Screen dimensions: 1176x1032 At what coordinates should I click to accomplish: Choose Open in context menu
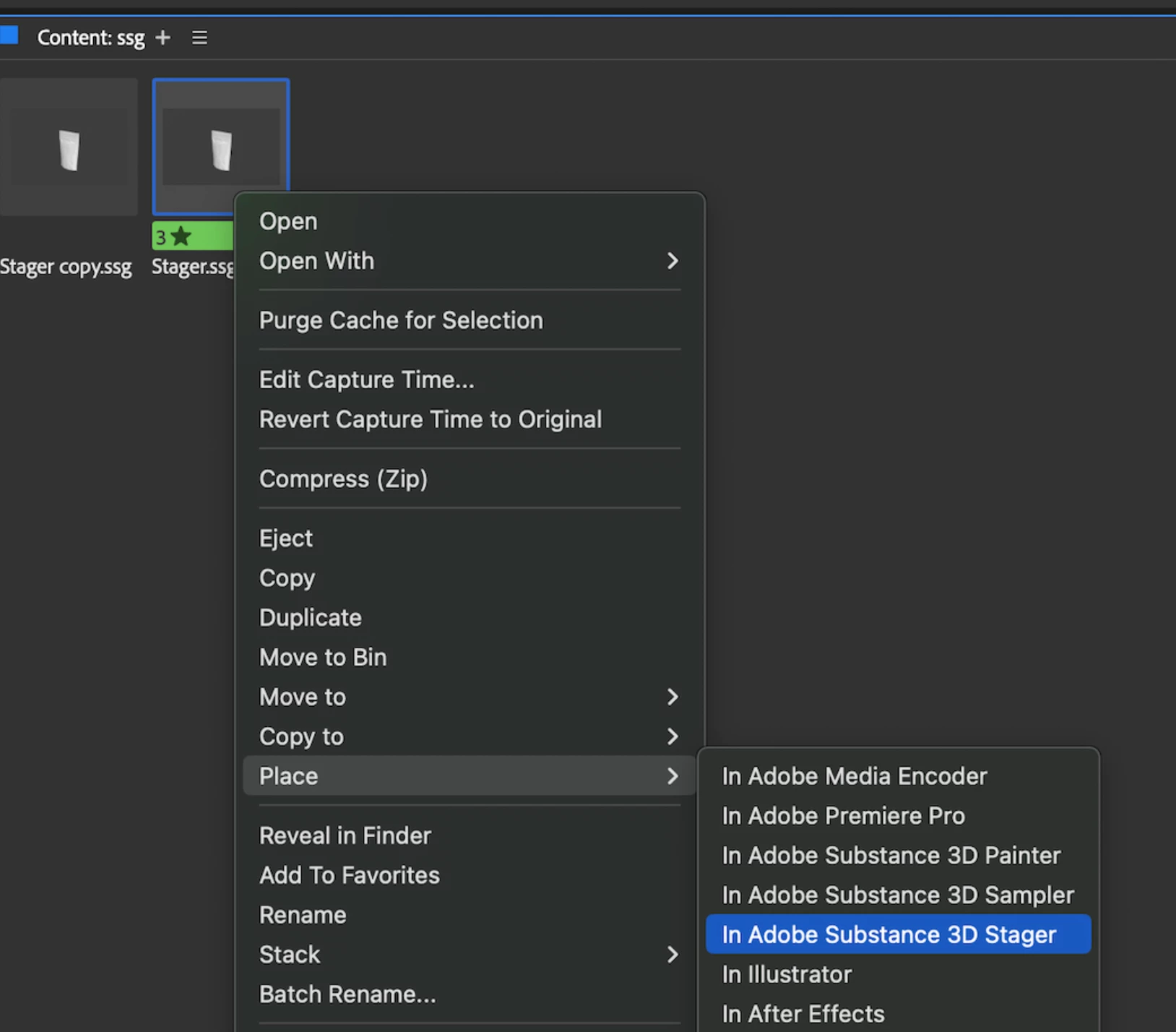(x=470, y=221)
